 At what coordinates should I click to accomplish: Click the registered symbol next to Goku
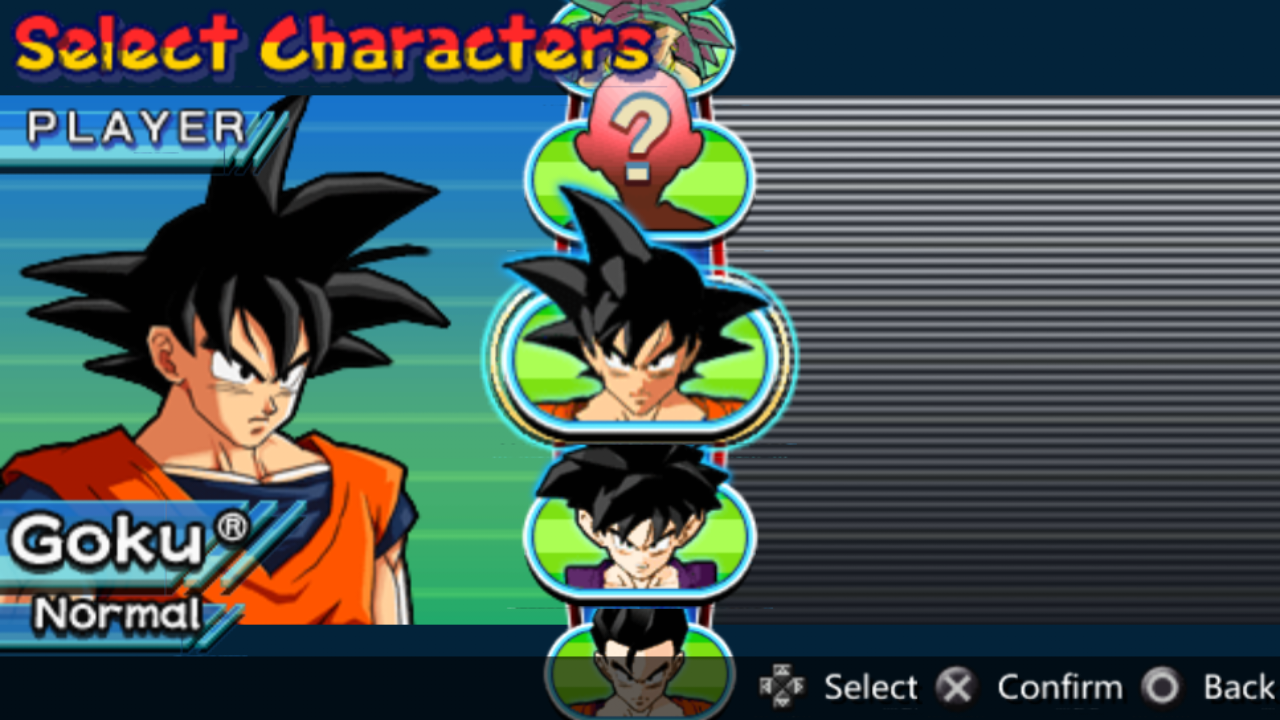tap(233, 527)
